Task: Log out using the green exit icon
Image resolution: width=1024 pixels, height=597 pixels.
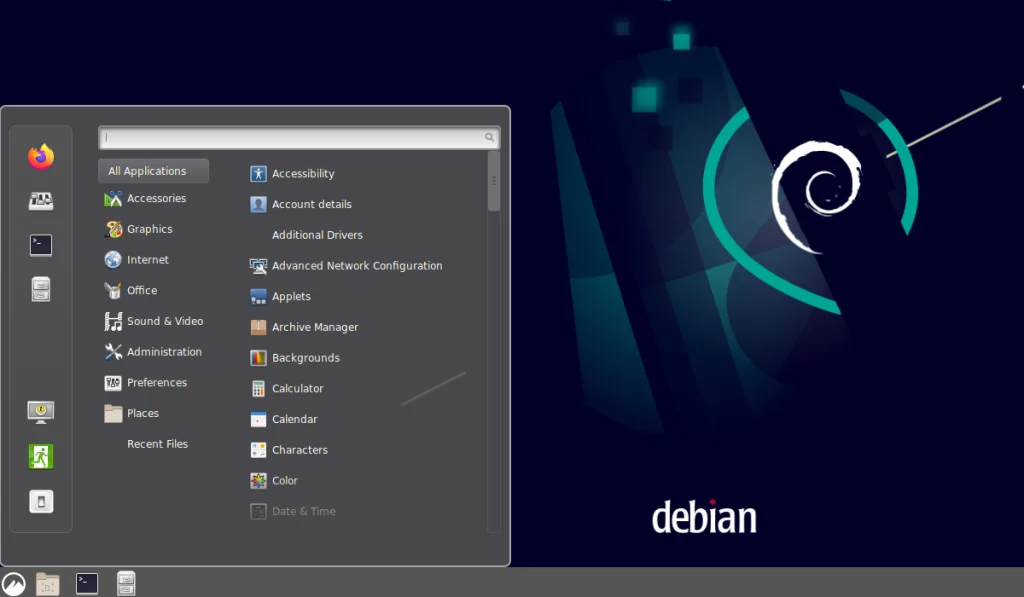Action: [x=40, y=456]
